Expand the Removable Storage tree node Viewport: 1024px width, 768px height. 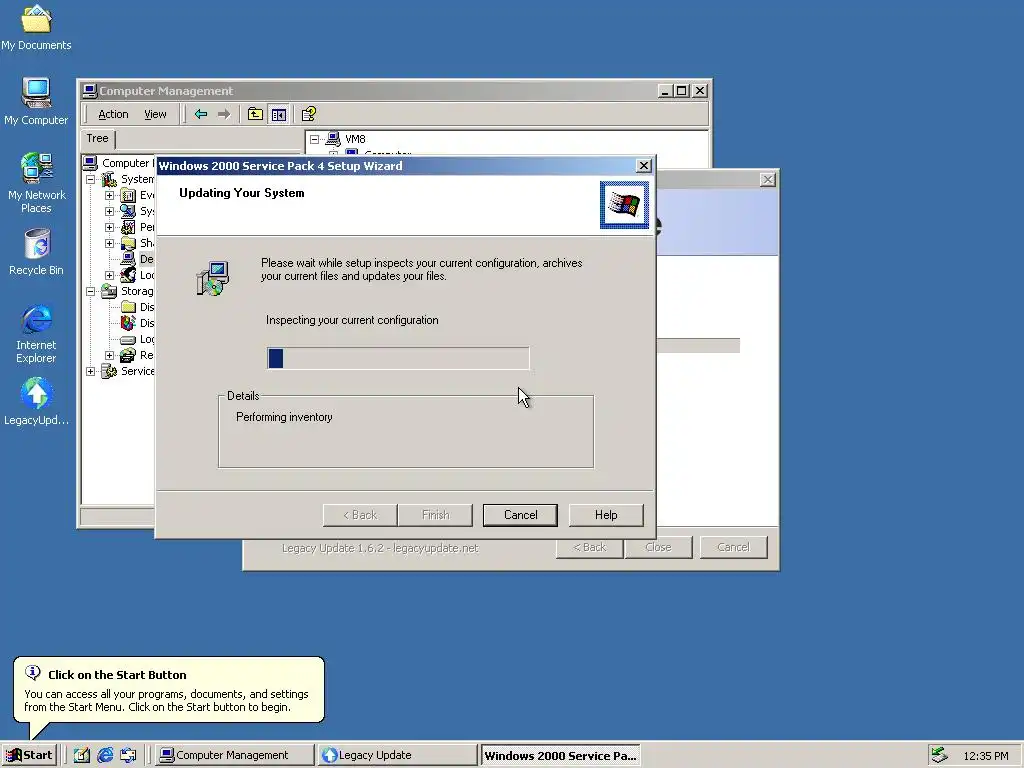[110, 355]
